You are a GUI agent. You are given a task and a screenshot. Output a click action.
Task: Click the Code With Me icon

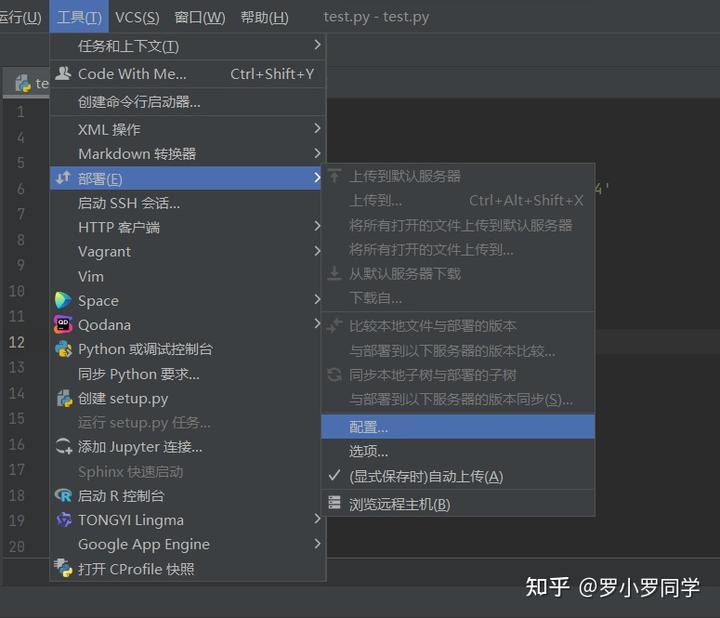(x=63, y=73)
